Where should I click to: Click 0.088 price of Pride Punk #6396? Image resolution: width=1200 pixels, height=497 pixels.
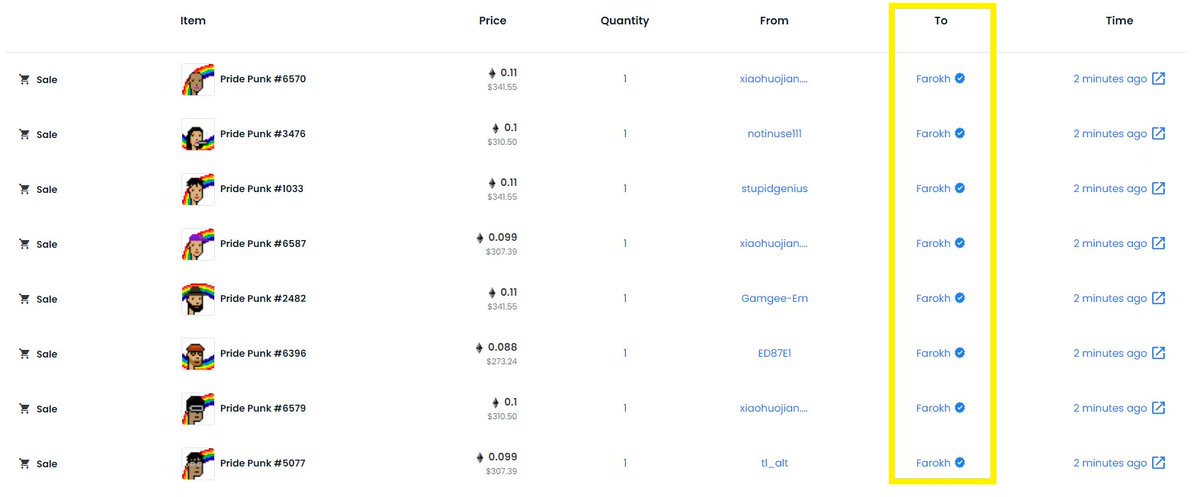pyautogui.click(x=504, y=347)
